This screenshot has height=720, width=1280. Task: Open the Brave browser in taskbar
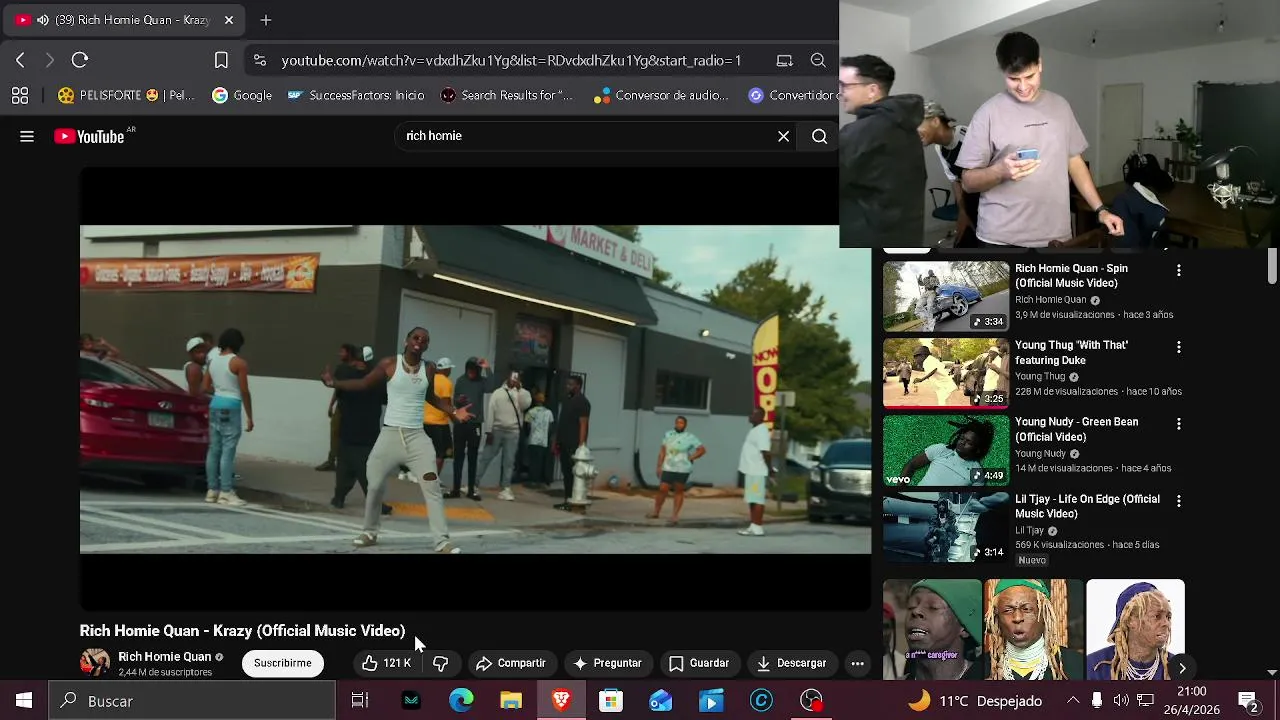561,701
